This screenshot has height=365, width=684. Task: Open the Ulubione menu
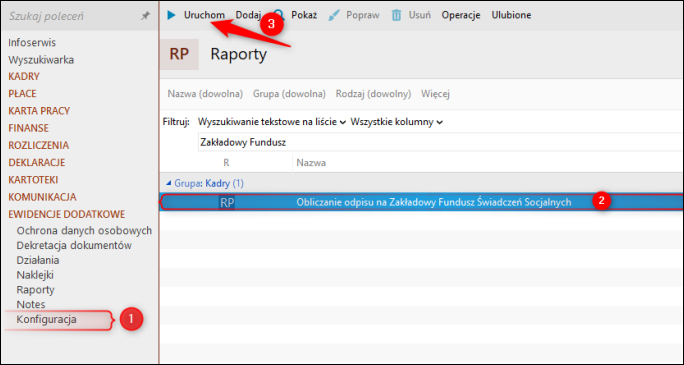(x=511, y=15)
